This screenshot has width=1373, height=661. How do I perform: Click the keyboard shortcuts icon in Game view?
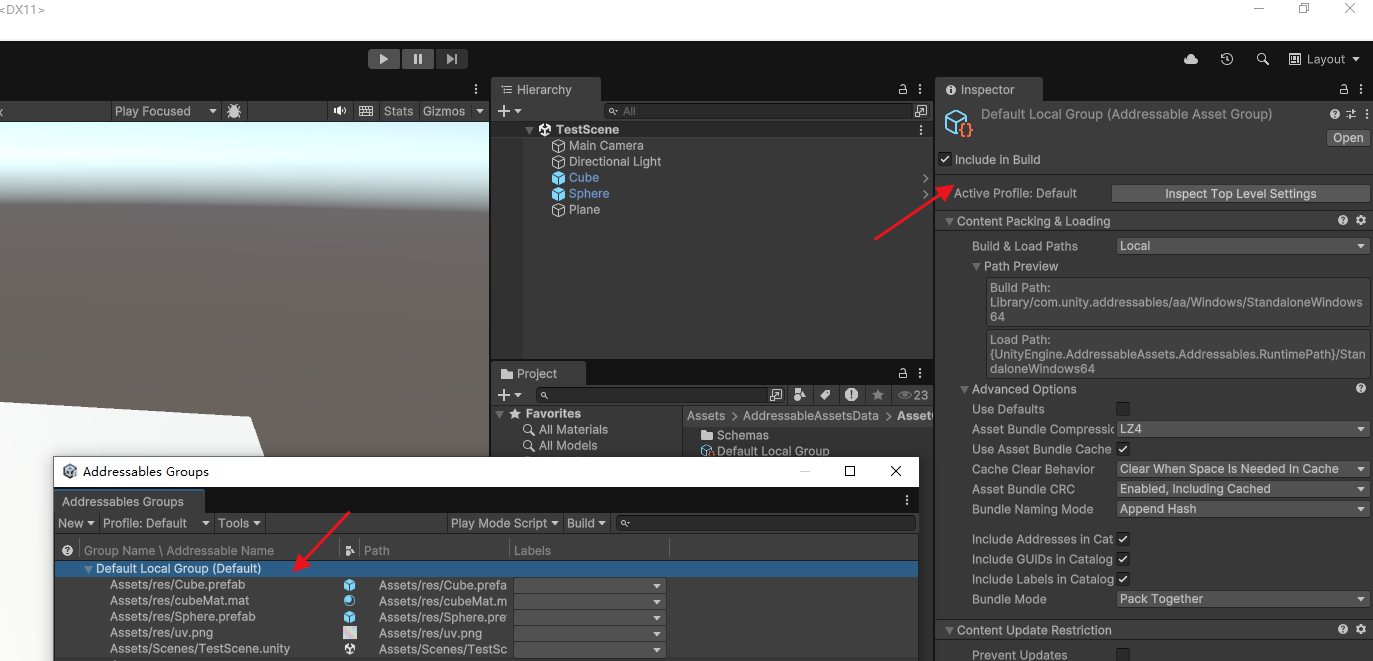tap(366, 111)
